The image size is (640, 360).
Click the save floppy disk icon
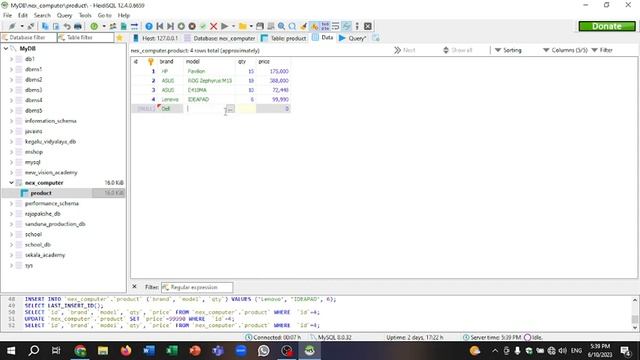[x=260, y=26]
